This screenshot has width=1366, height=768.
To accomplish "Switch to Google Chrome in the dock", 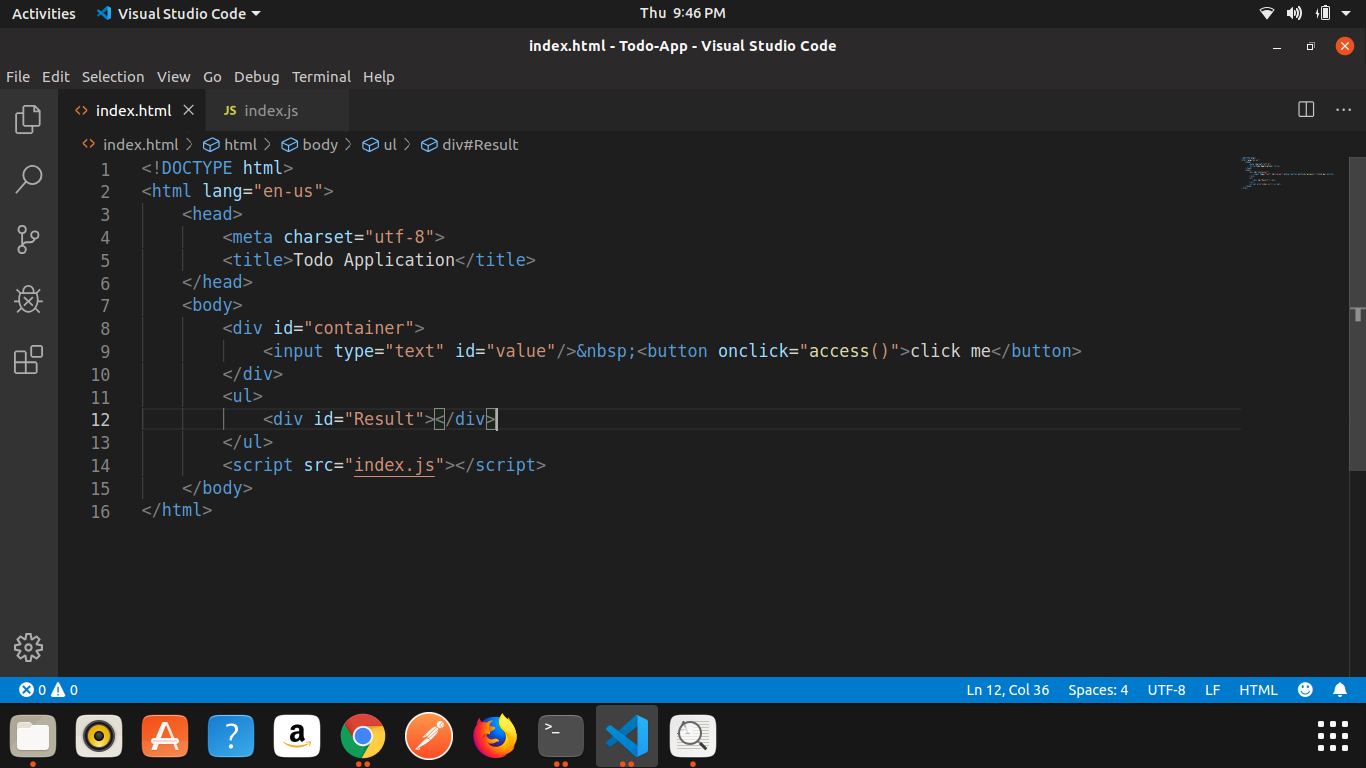I will pyautogui.click(x=363, y=737).
